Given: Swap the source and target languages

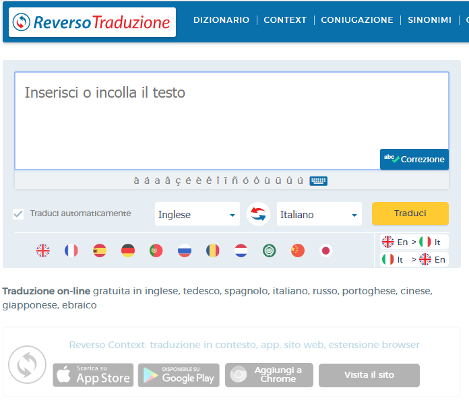Looking at the screenshot, I should [258, 214].
